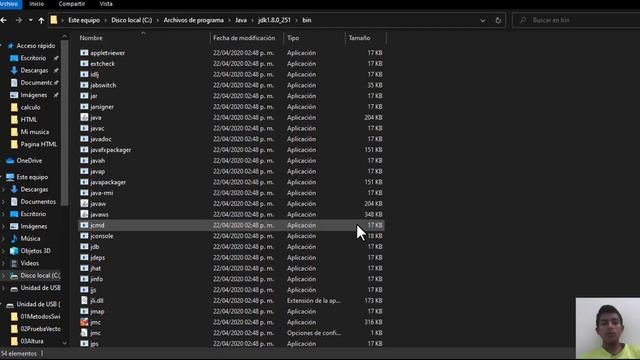Switch to the Inicio tab

click(36, 4)
